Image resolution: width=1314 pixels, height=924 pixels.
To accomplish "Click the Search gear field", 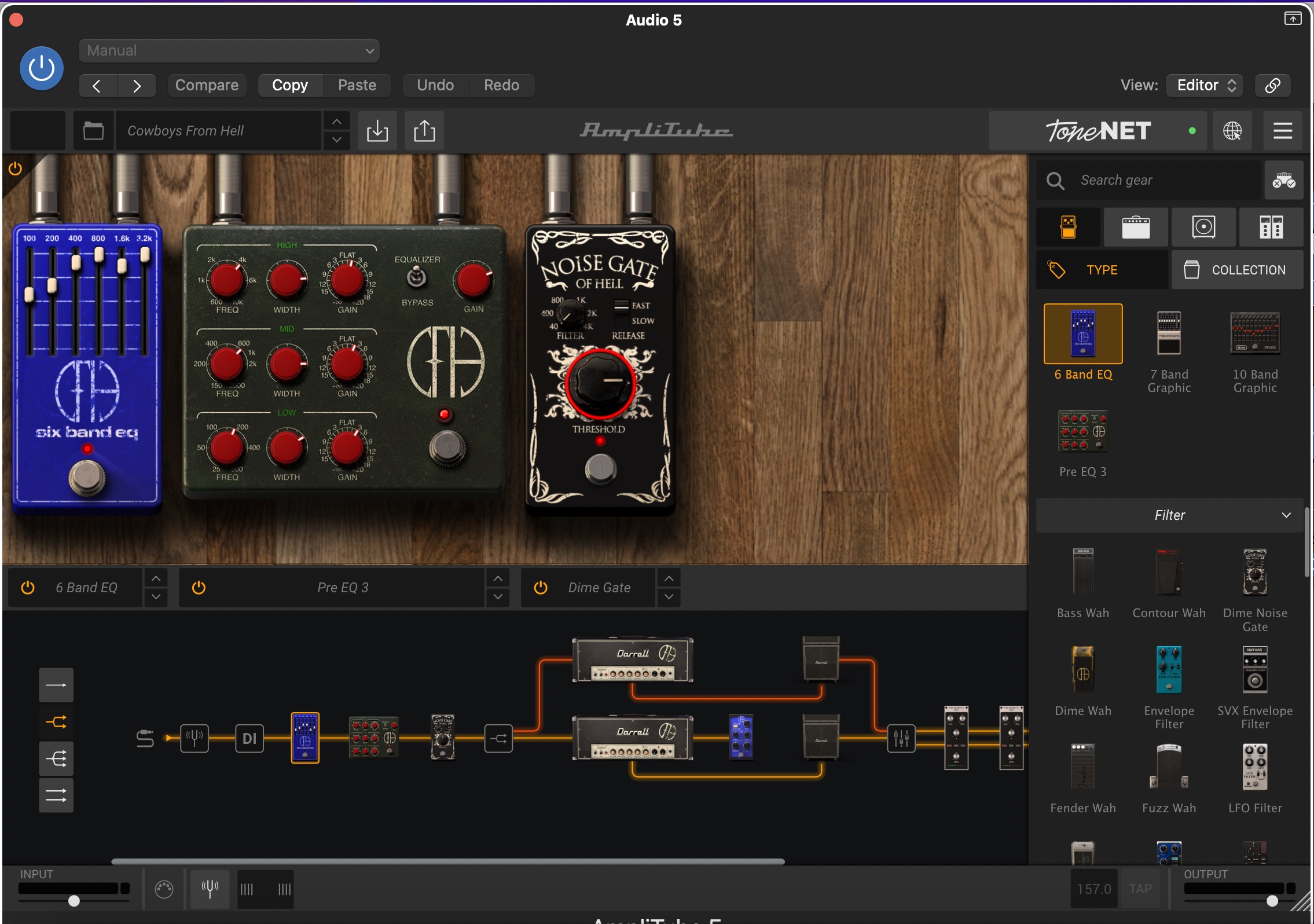I will point(1148,180).
